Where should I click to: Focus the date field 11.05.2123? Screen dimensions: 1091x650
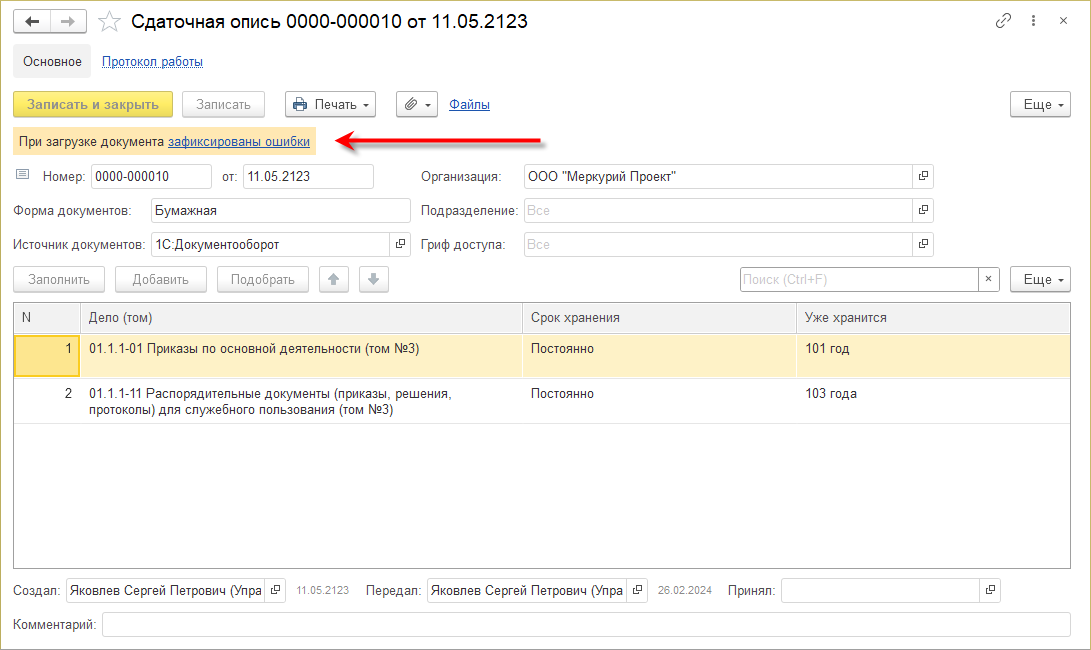(308, 176)
